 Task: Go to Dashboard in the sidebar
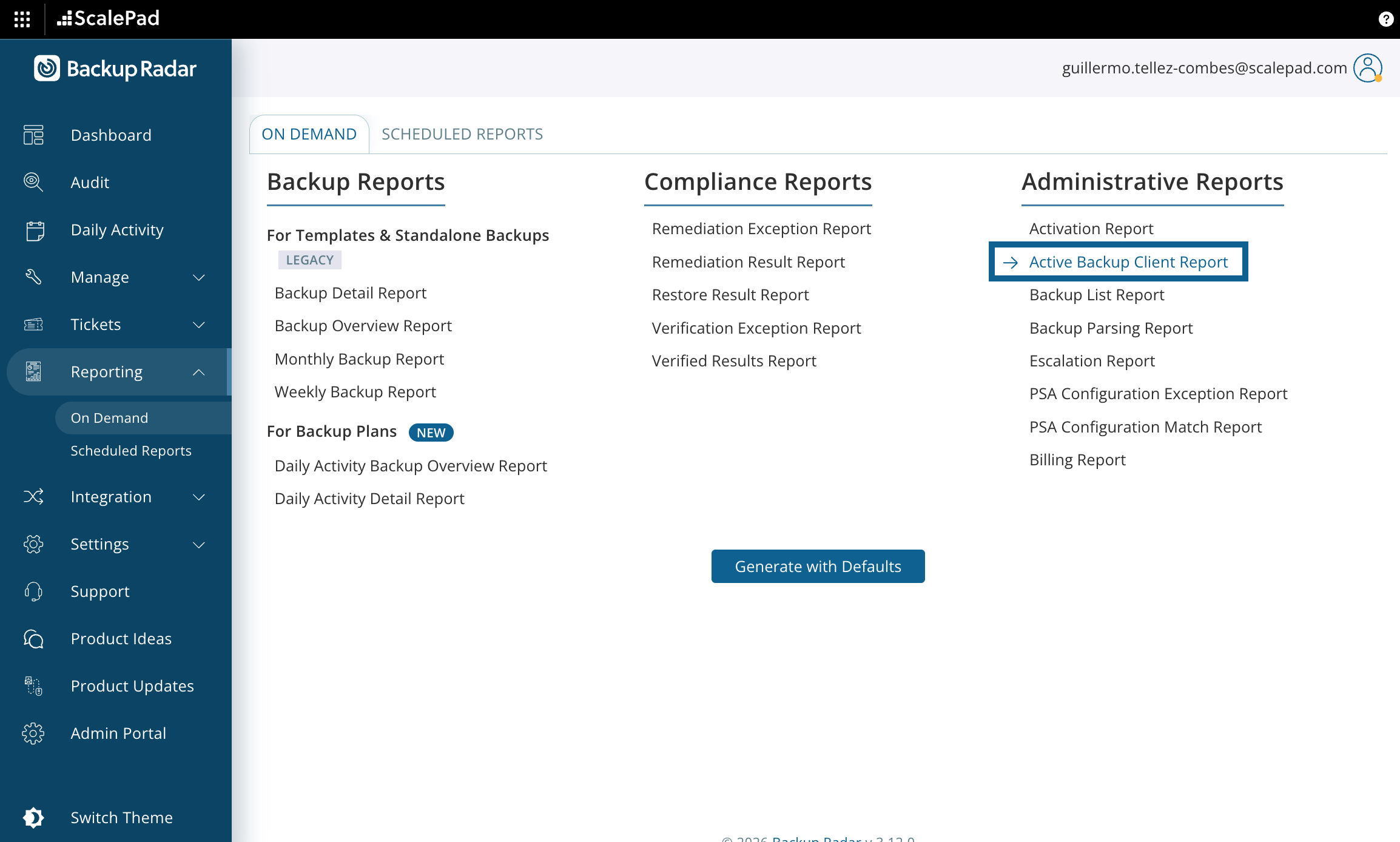click(x=111, y=135)
